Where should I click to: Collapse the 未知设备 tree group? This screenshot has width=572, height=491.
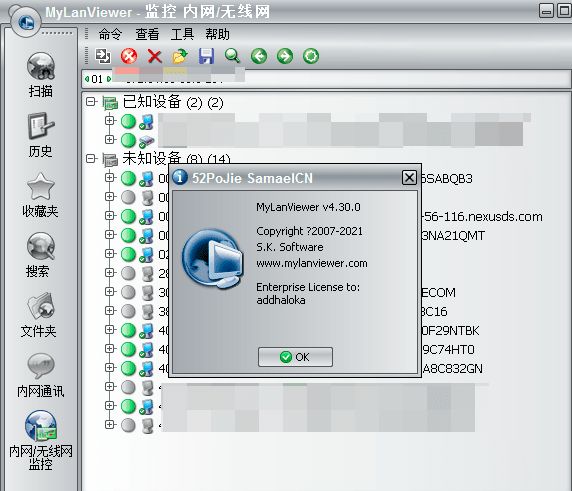(x=90, y=158)
